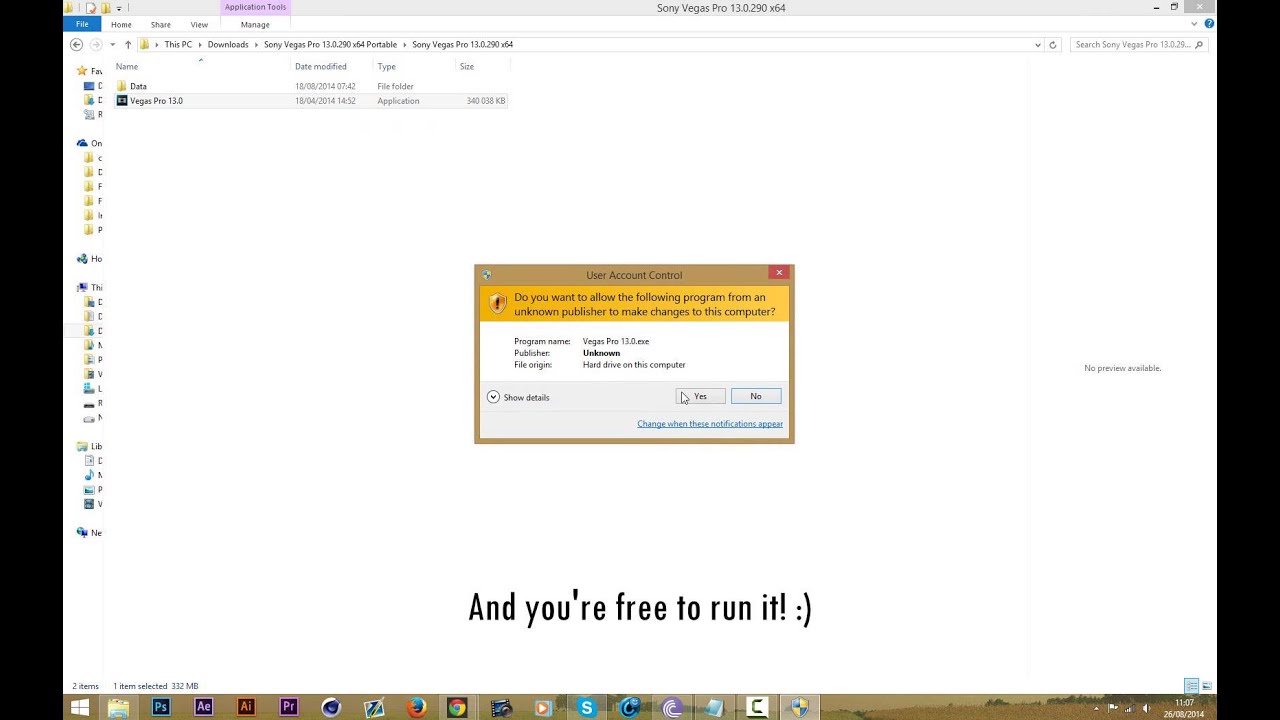1280x720 pixels.
Task: Switch to details view layout icon
Action: [1192, 686]
